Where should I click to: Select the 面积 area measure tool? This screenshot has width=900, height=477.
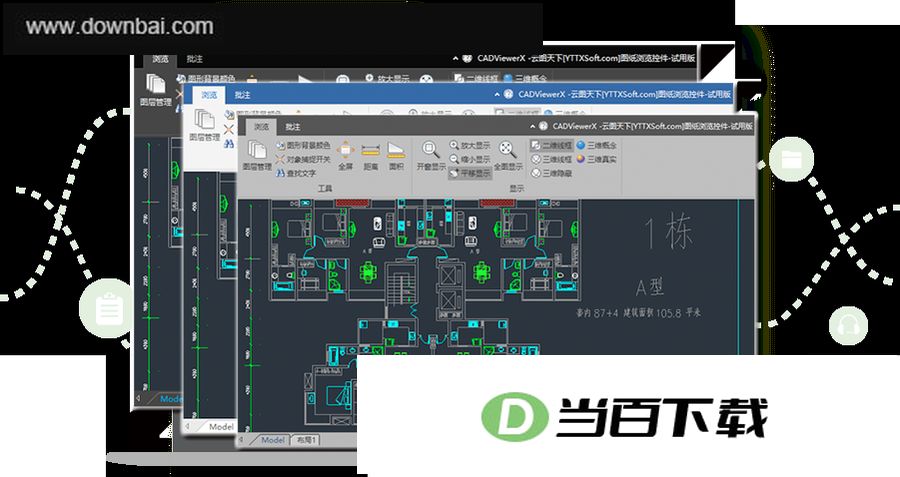(x=396, y=156)
